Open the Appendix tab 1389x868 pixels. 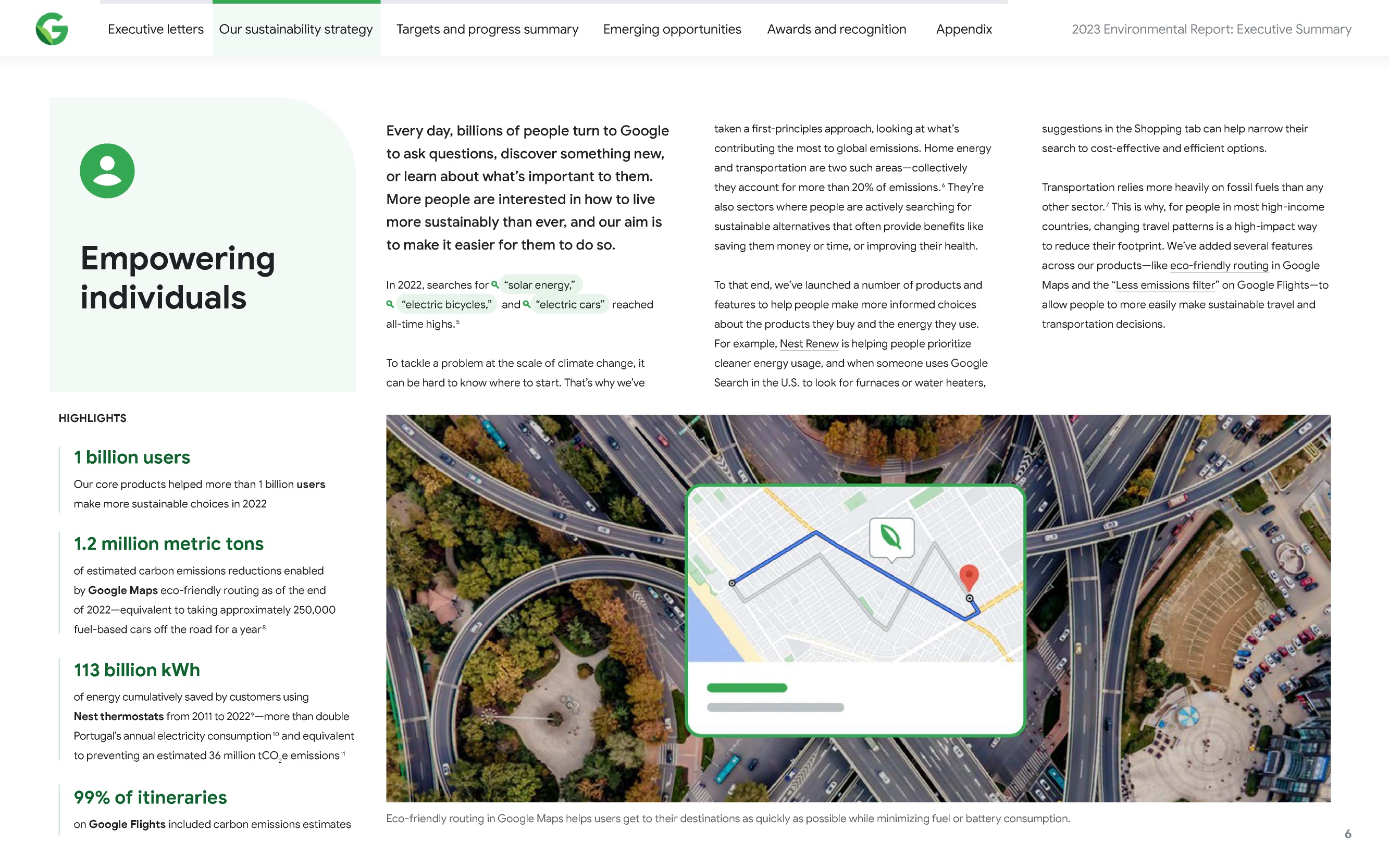[x=964, y=29]
